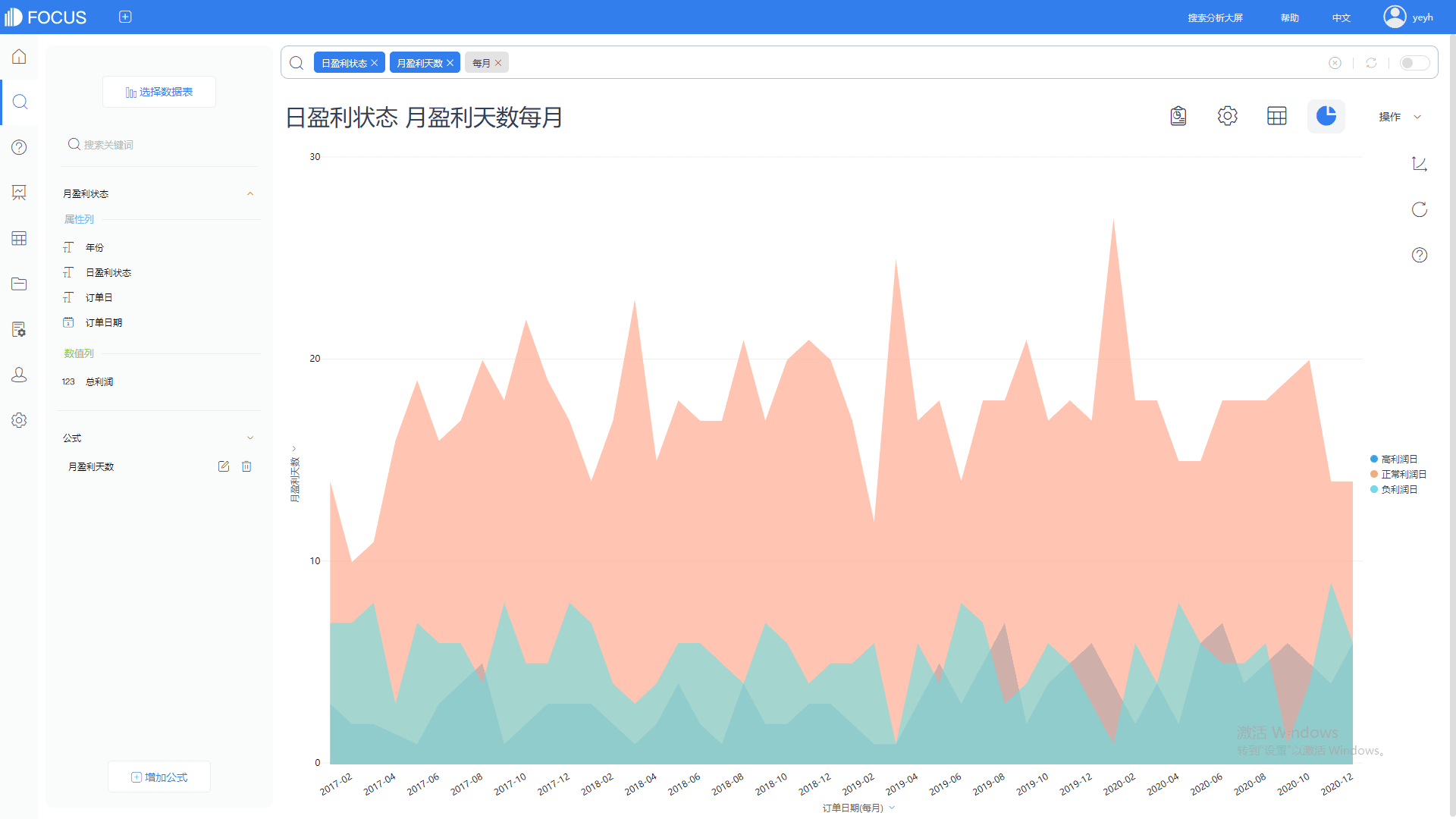Image resolution: width=1456 pixels, height=819 pixels.
Task: Select the 订单日 column
Action: tap(99, 298)
